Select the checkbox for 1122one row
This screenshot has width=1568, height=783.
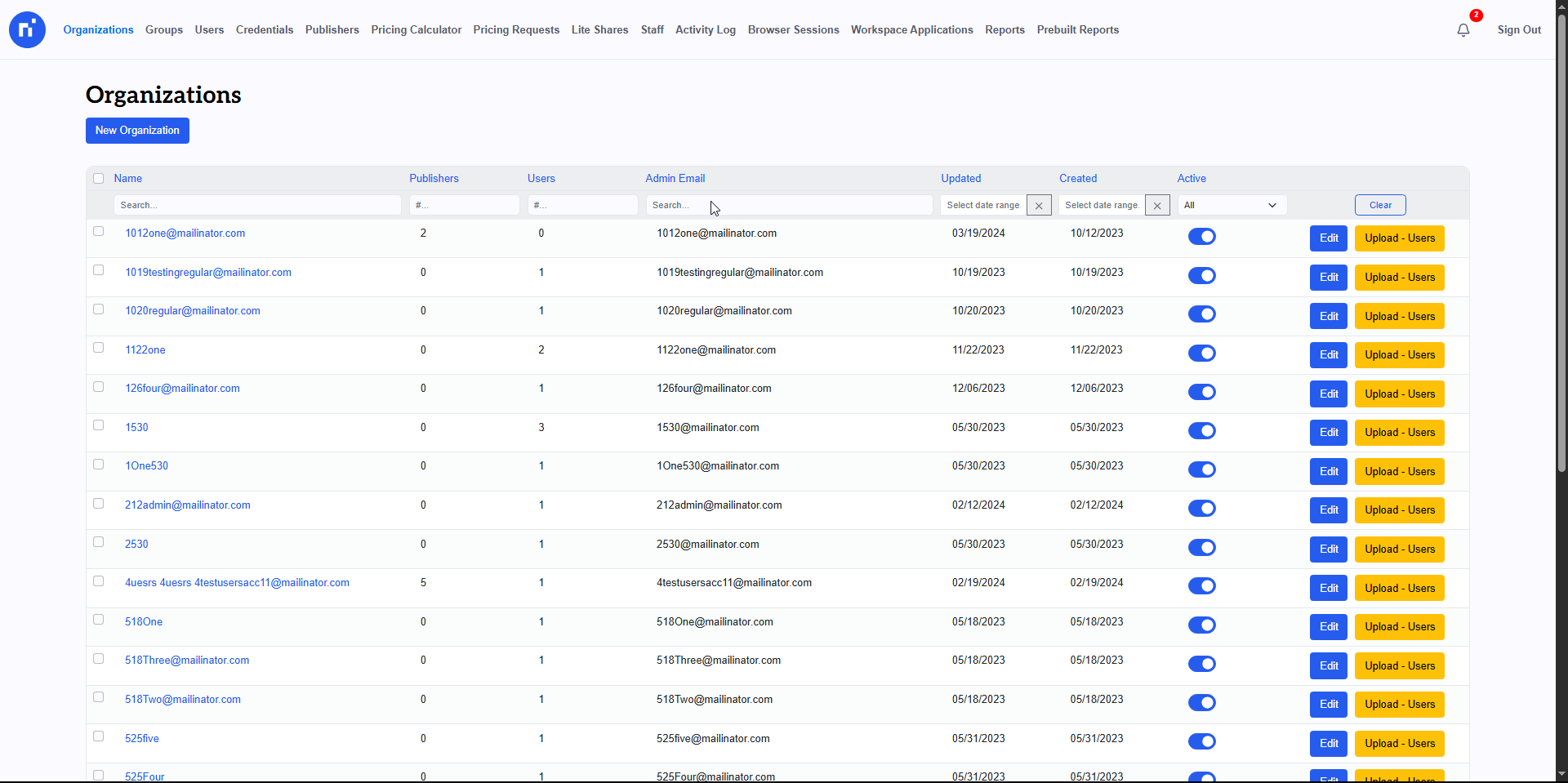pos(99,348)
